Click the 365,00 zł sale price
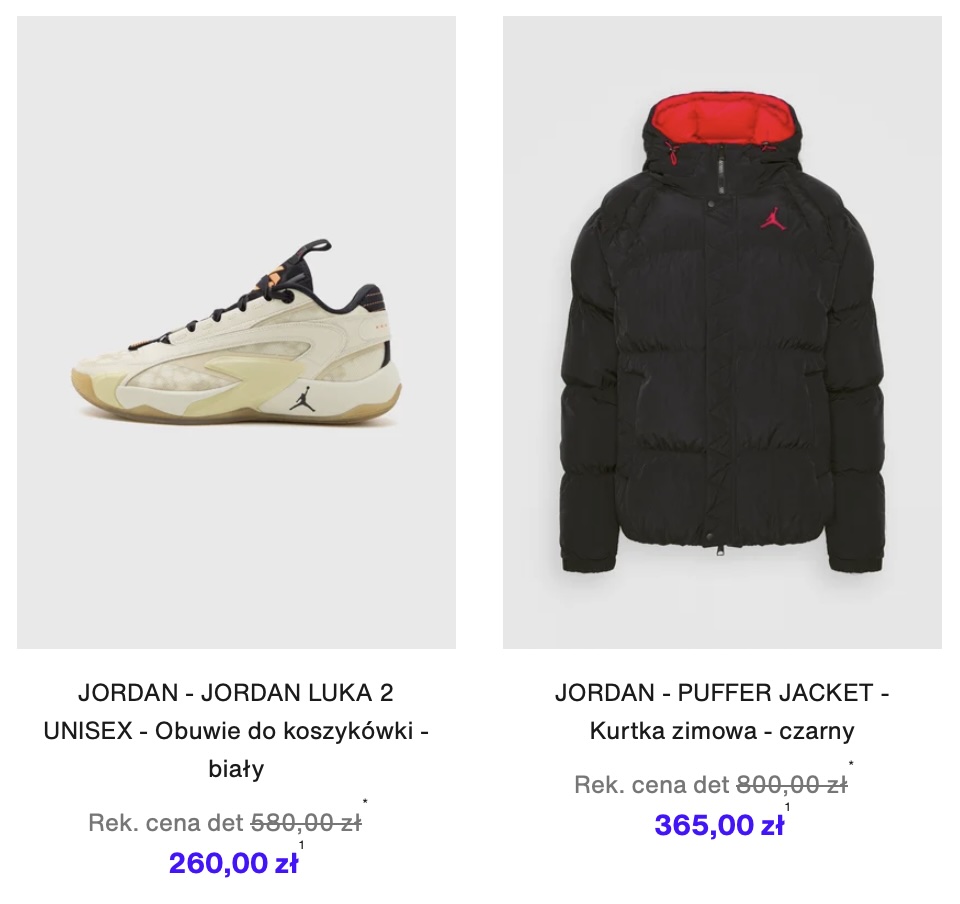Viewport: 960px width, 904px height. coord(719,824)
